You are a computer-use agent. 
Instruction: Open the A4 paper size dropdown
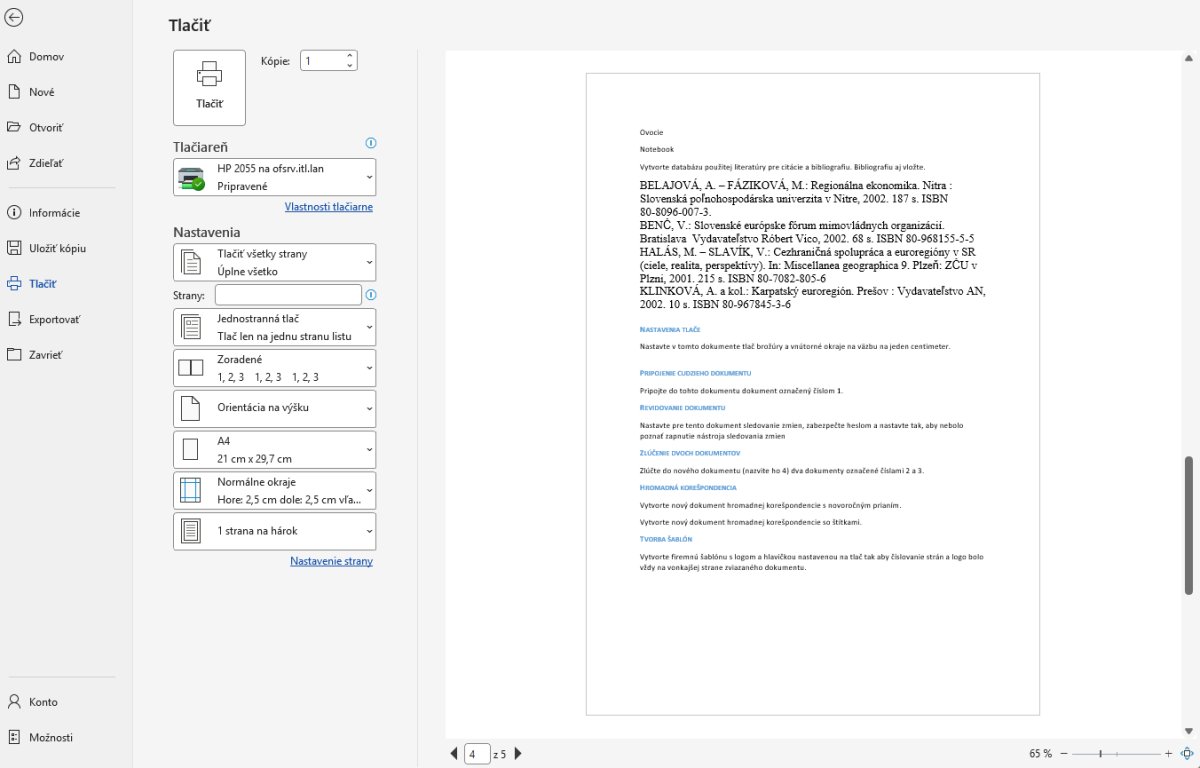pos(275,449)
